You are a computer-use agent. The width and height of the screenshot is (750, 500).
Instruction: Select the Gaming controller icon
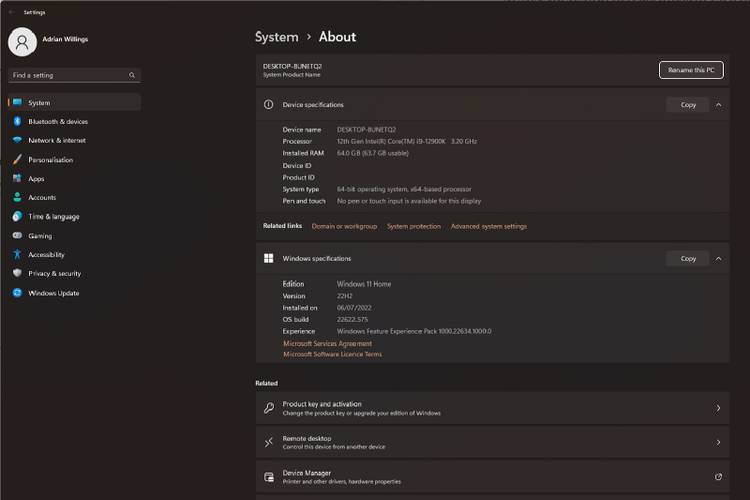(x=17, y=236)
